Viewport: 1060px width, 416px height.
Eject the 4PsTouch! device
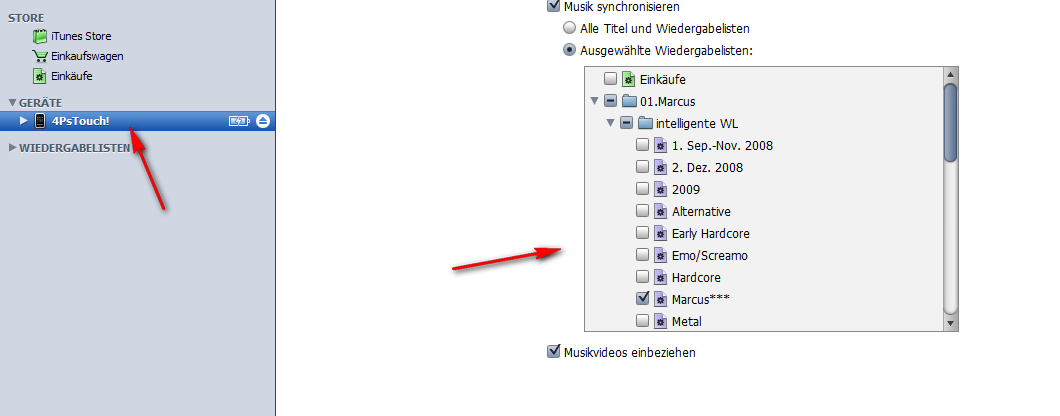263,121
